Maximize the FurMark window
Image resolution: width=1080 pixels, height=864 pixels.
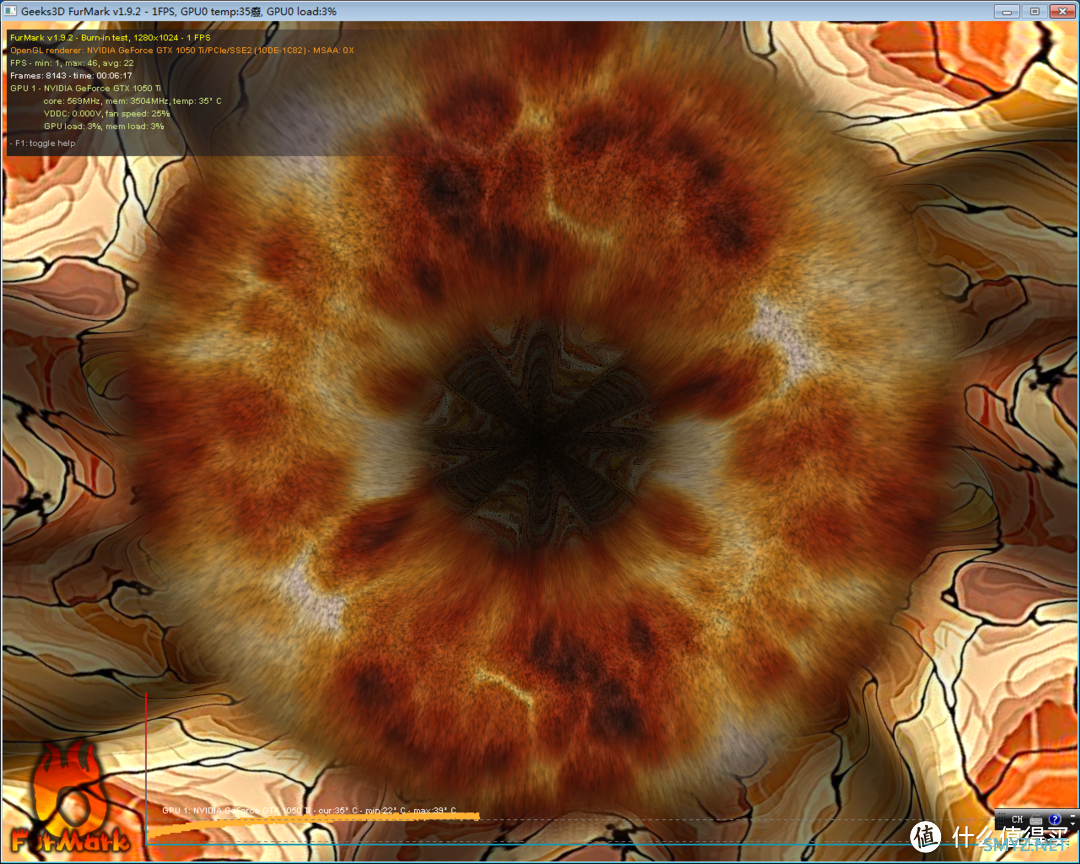1034,11
